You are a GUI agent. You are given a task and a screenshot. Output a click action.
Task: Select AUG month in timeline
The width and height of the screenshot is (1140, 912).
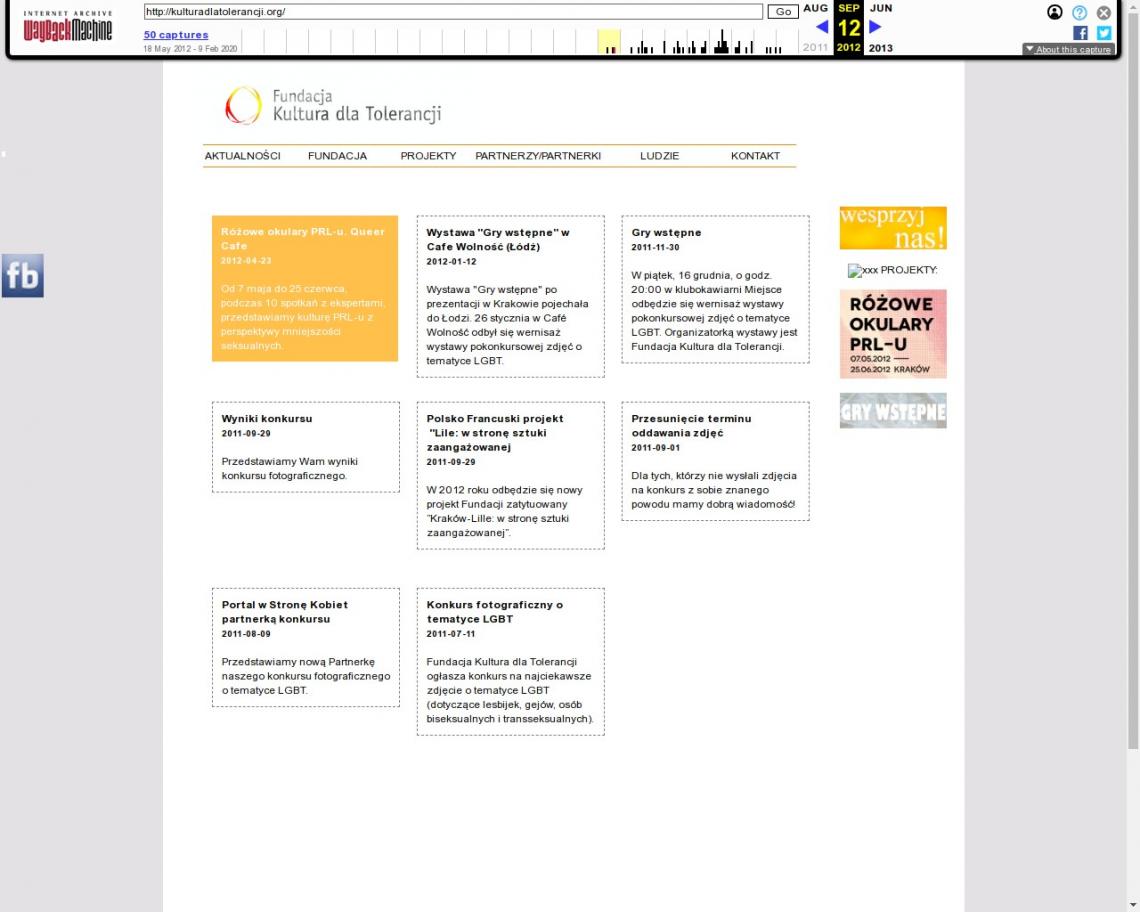point(815,8)
